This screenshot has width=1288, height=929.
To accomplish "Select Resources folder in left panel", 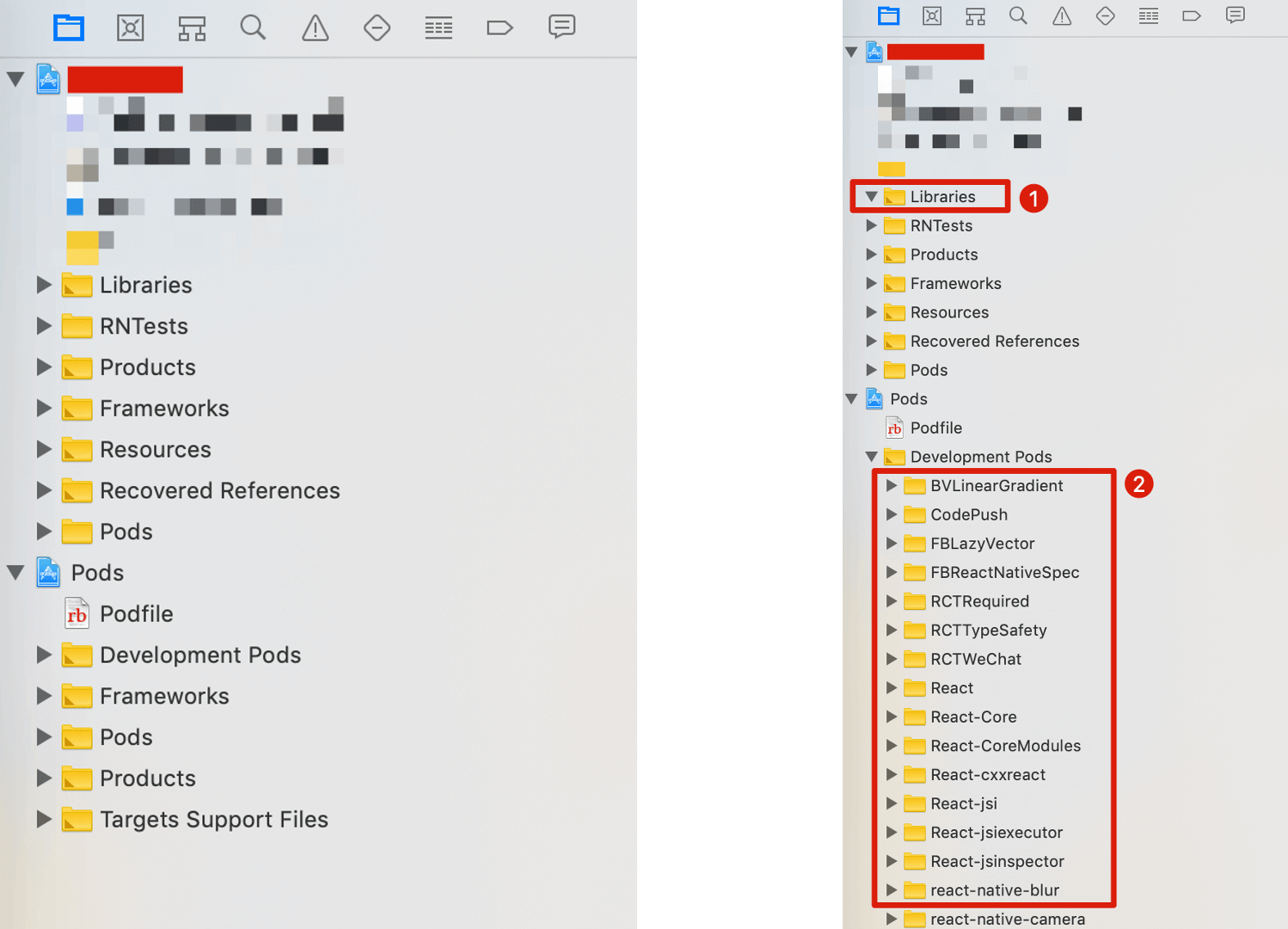I will click(137, 449).
